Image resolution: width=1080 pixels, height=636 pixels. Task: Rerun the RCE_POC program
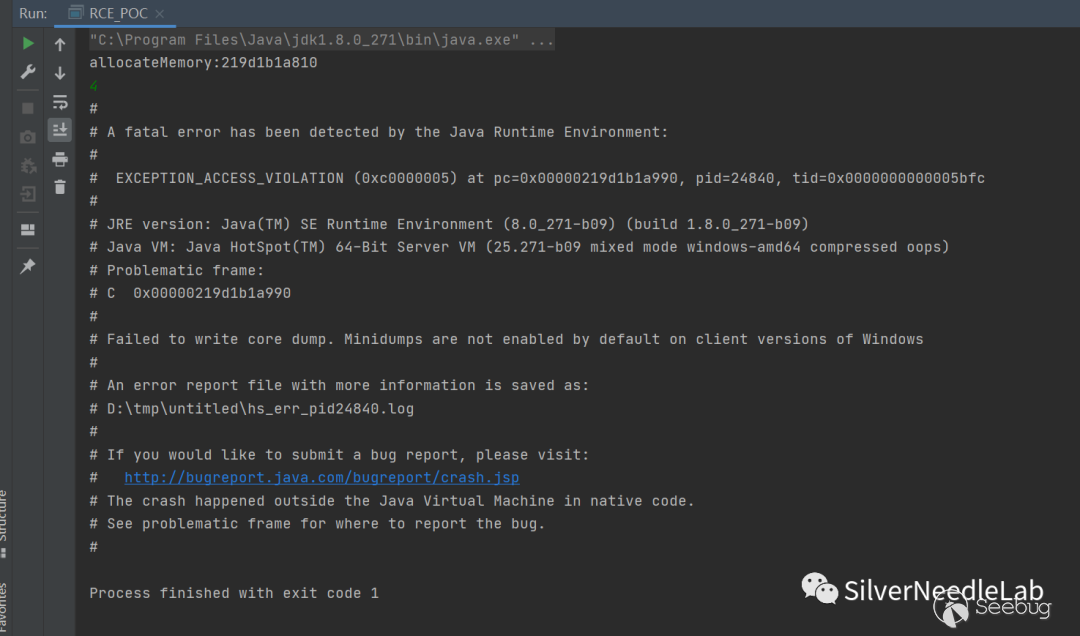click(28, 44)
